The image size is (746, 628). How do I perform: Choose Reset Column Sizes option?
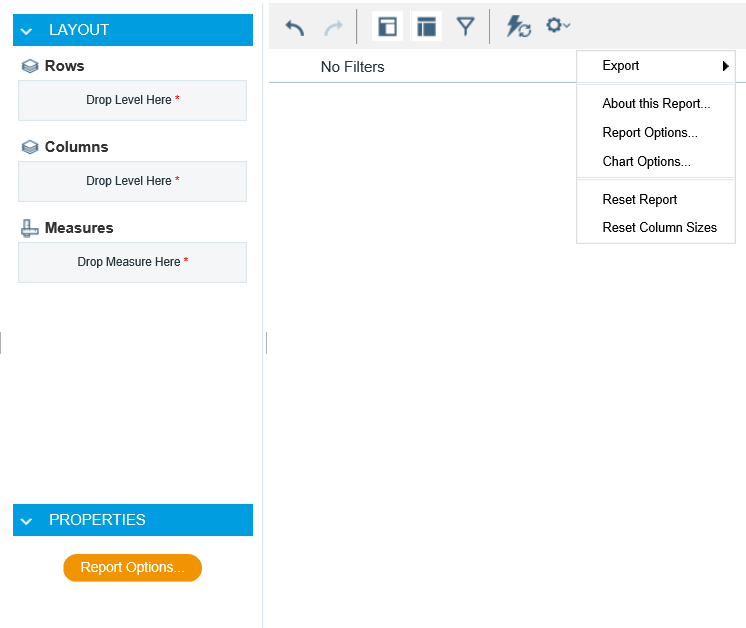(659, 228)
